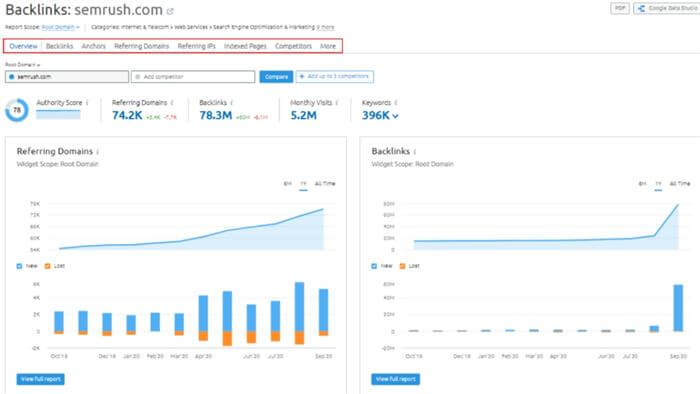Select the Referring Domains tab

(x=142, y=46)
